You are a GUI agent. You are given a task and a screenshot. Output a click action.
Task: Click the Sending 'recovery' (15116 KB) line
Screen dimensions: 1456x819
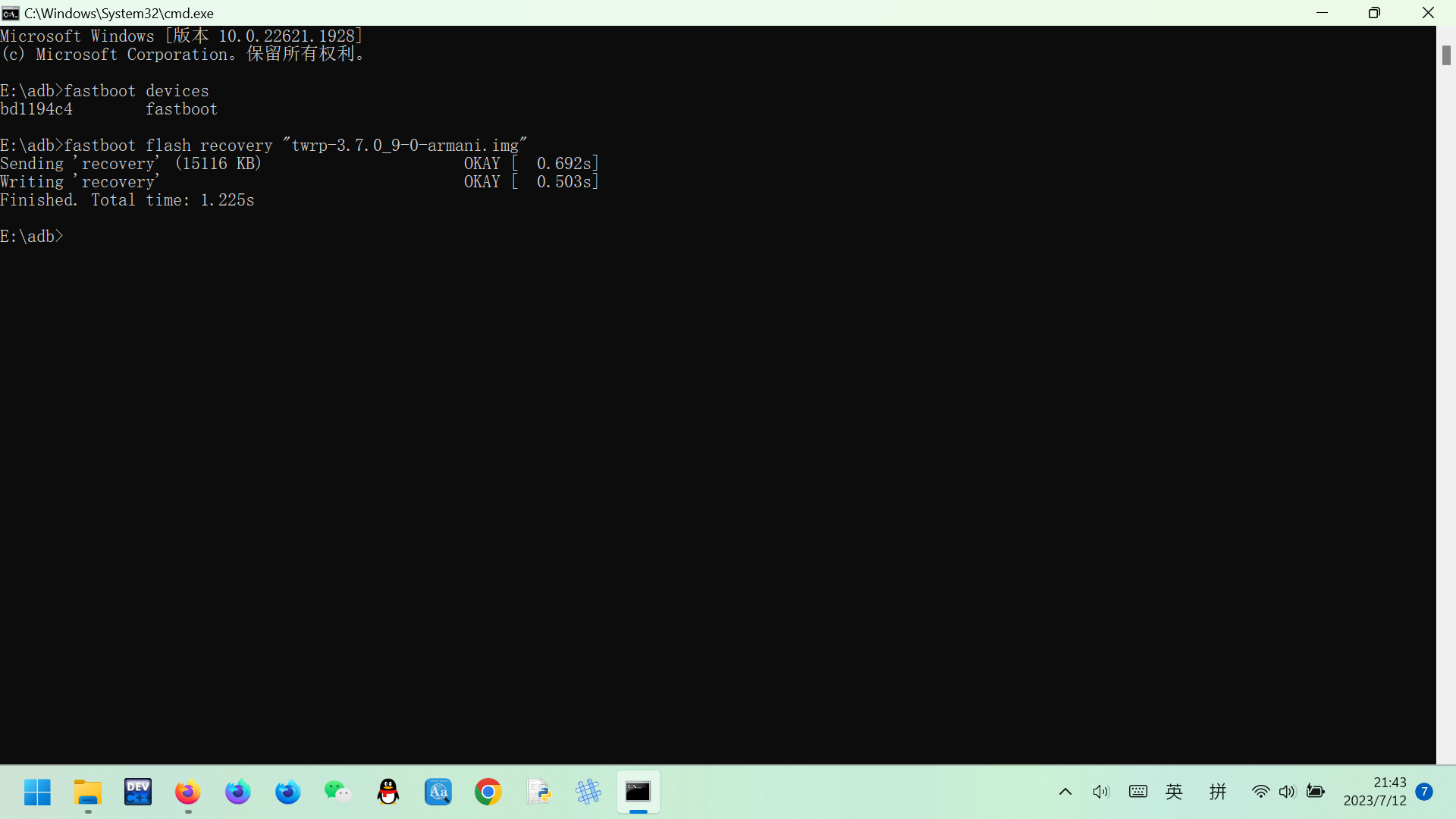pos(130,164)
